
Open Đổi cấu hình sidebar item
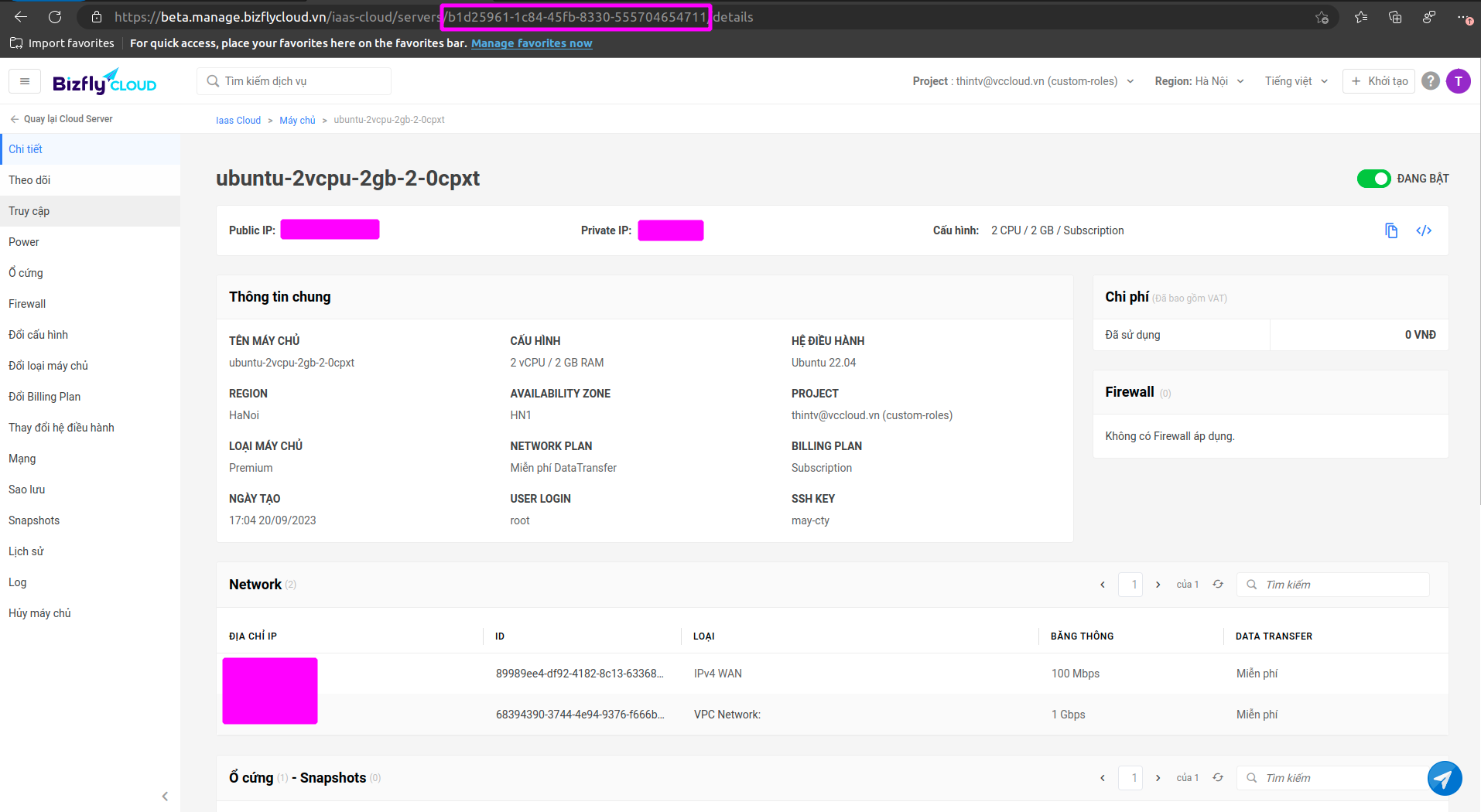coord(38,335)
